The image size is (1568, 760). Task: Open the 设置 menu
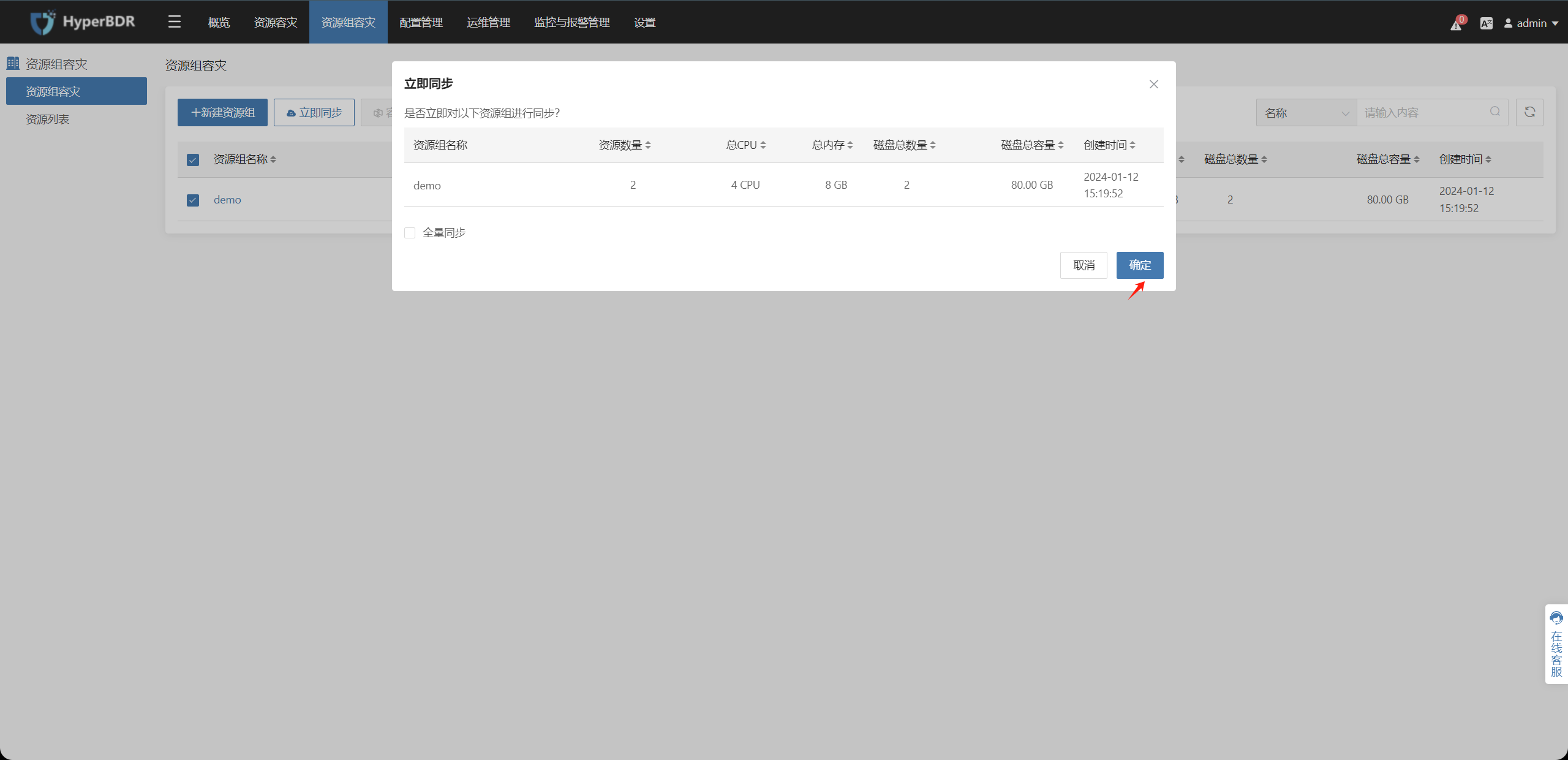click(x=645, y=22)
